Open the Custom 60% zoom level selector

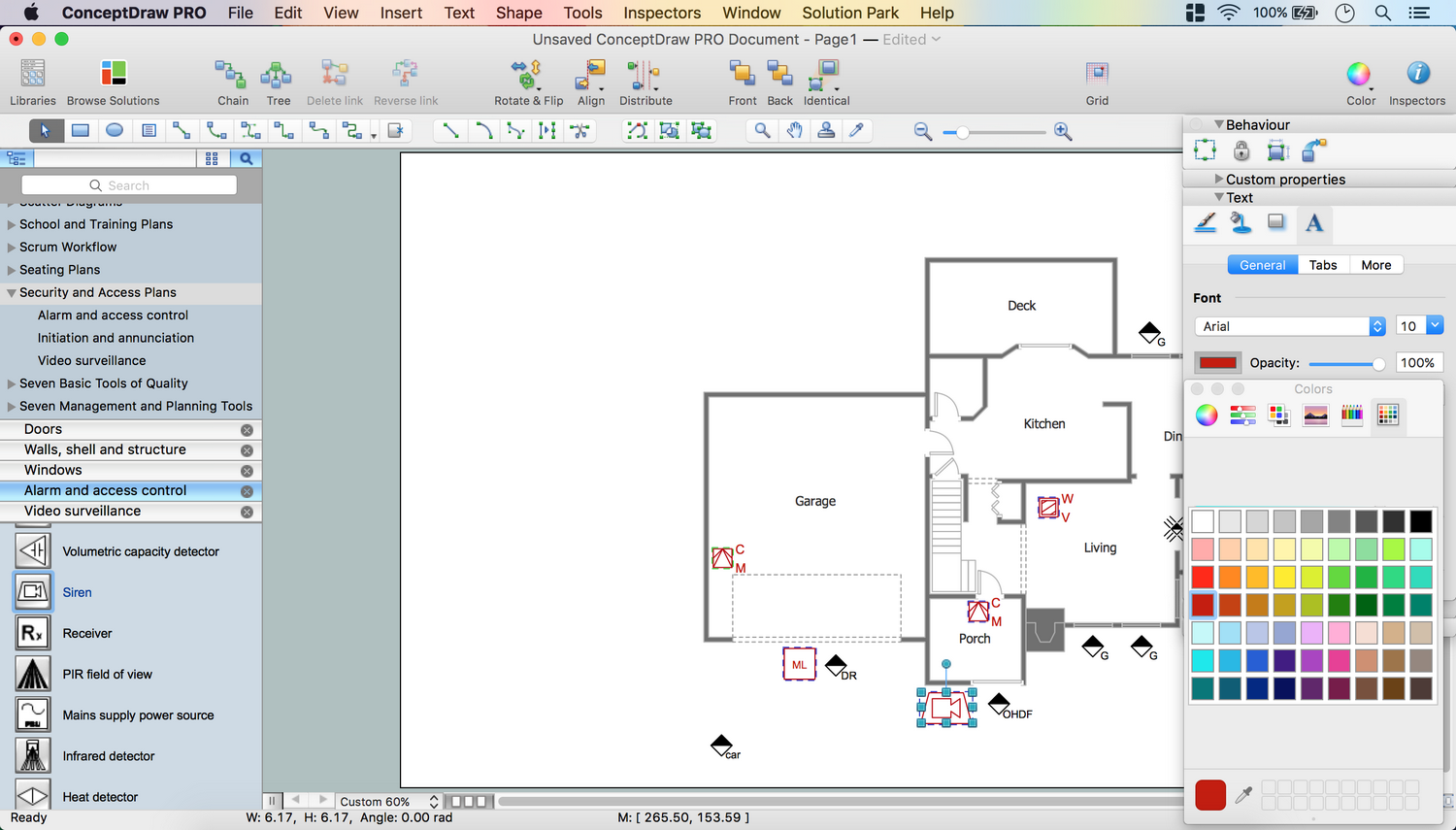(x=388, y=802)
